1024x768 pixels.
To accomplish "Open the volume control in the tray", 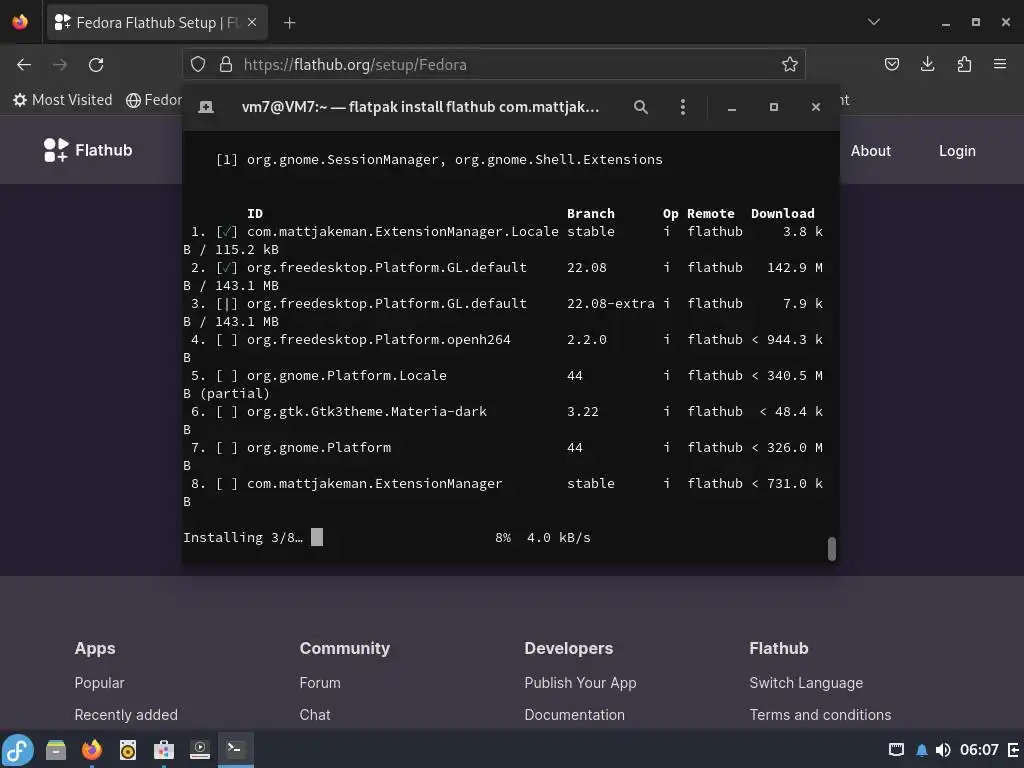I will pyautogui.click(x=942, y=750).
